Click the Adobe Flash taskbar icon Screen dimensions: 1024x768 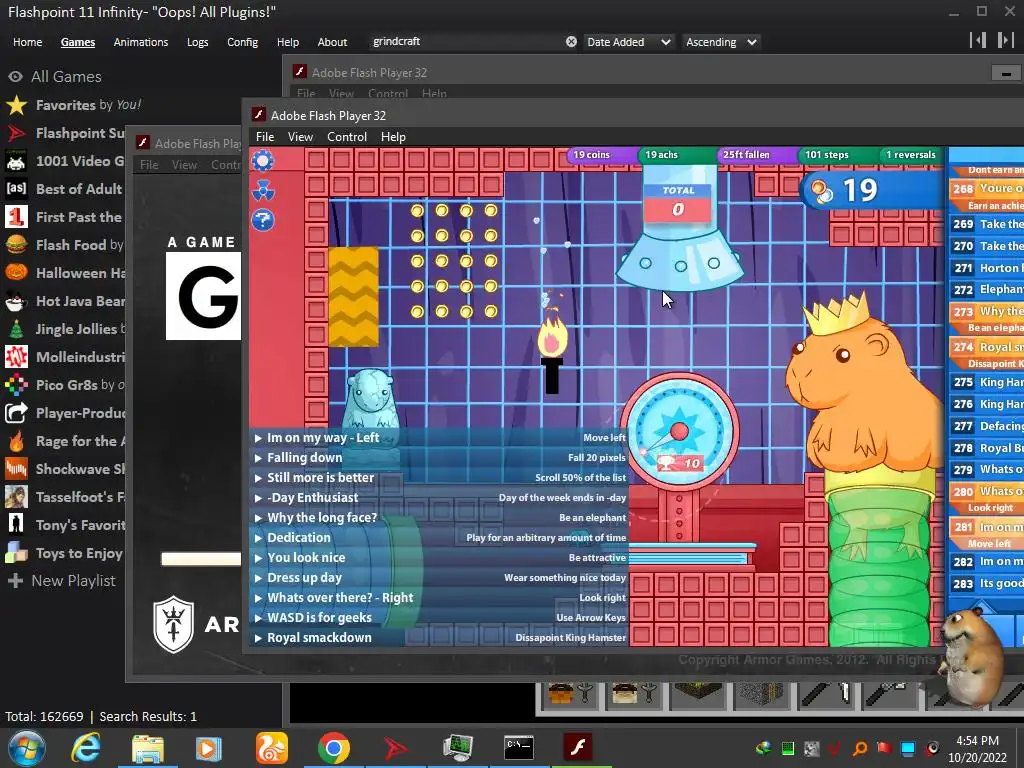tap(578, 748)
